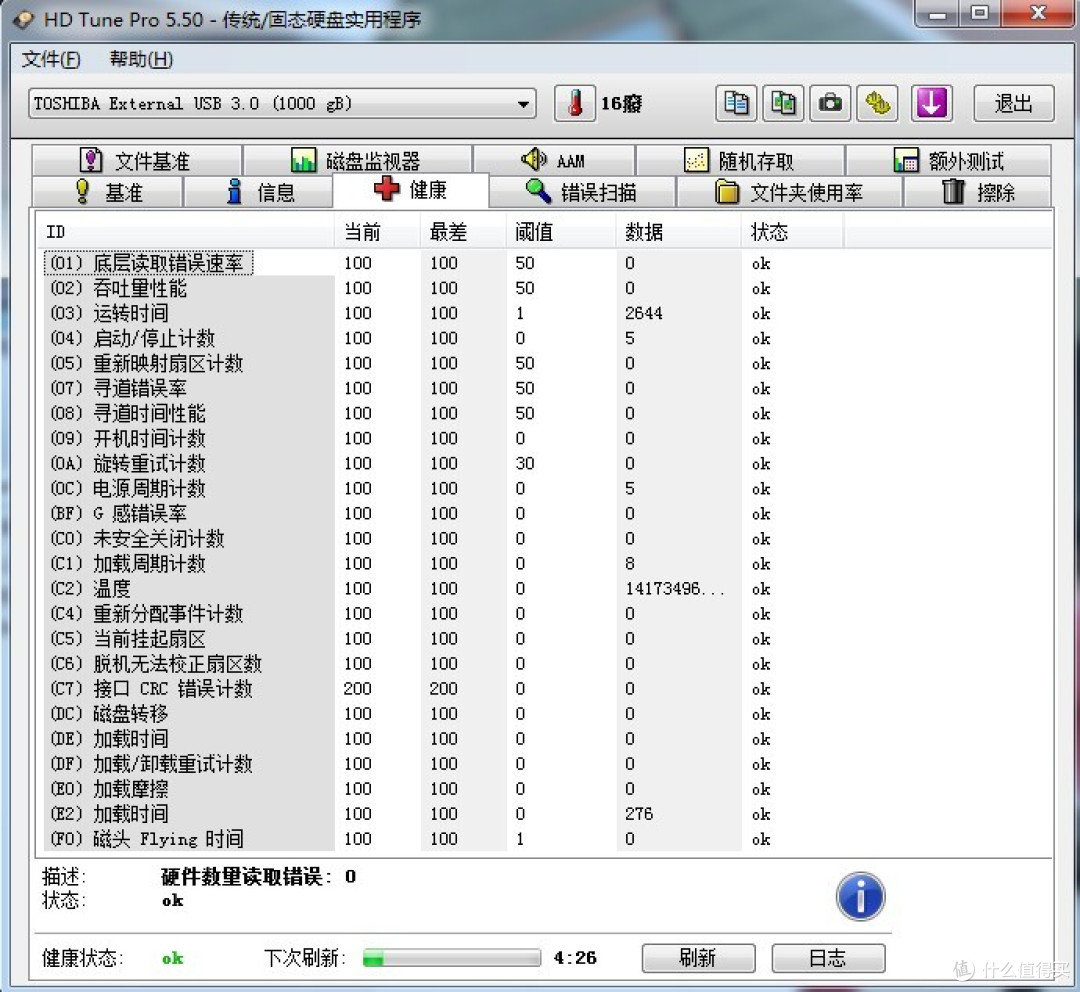This screenshot has height=992, width=1080.
Task: Click the 数据 column header
Action: [x=678, y=232]
